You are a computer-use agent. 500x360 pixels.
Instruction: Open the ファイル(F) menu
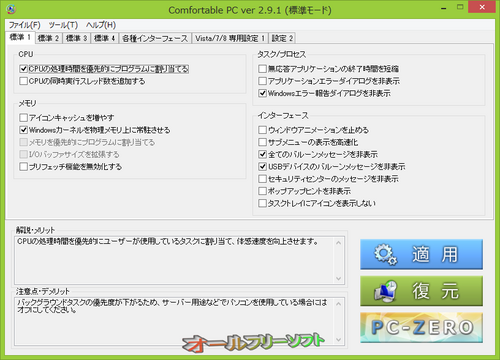coord(25,25)
